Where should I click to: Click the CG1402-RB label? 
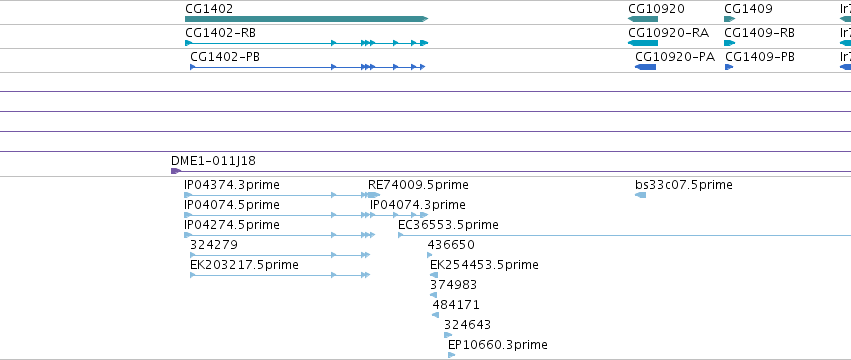point(220,33)
